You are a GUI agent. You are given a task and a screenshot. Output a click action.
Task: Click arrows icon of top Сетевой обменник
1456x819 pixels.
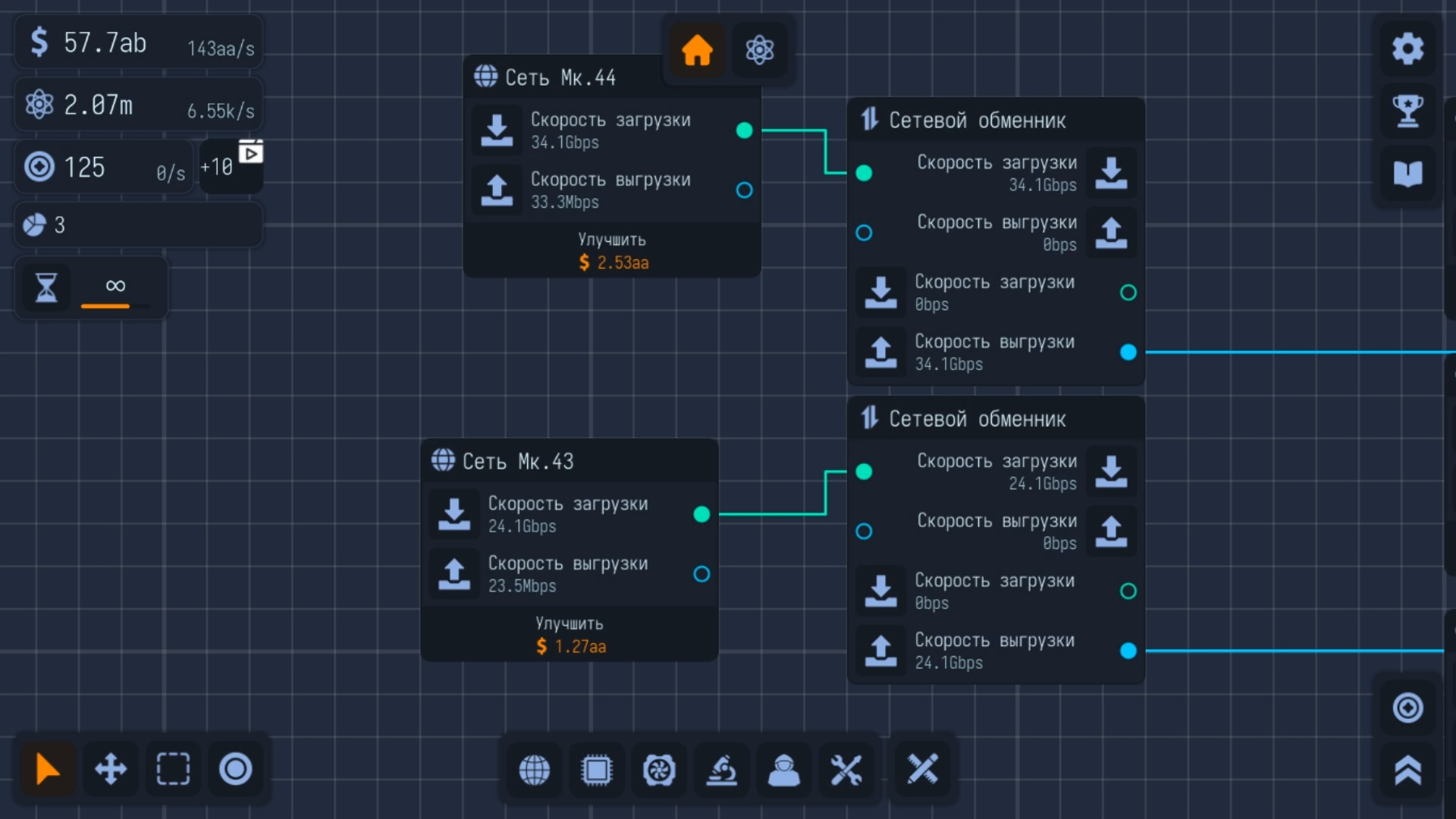tap(870, 119)
